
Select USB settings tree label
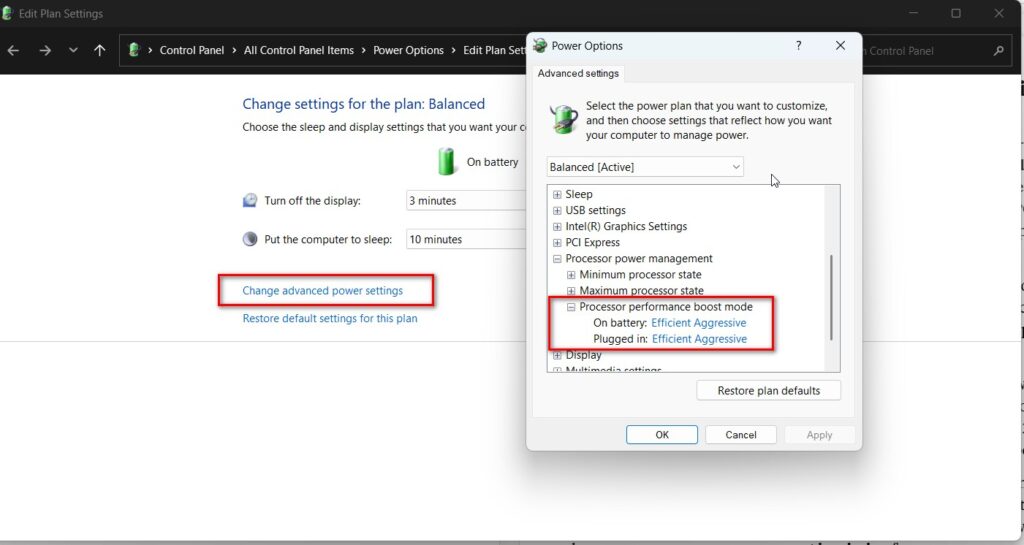click(x=596, y=210)
